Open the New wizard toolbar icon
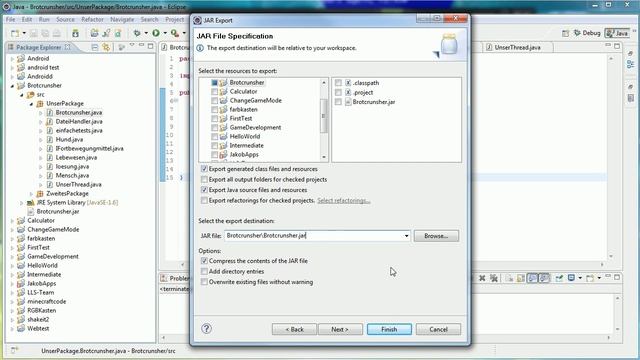Image resolution: width=640 pixels, height=360 pixels. click(x=15, y=33)
